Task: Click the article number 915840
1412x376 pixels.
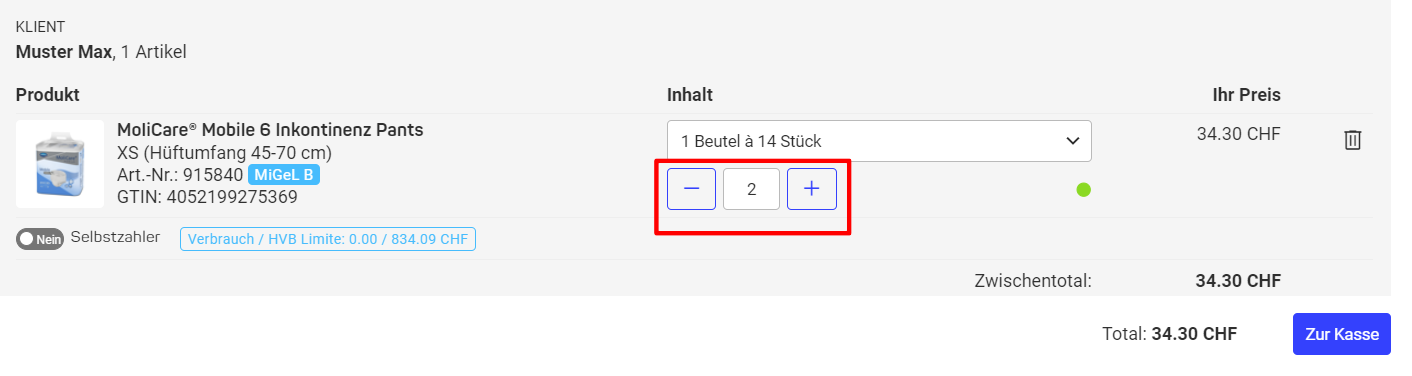Action: (x=213, y=175)
